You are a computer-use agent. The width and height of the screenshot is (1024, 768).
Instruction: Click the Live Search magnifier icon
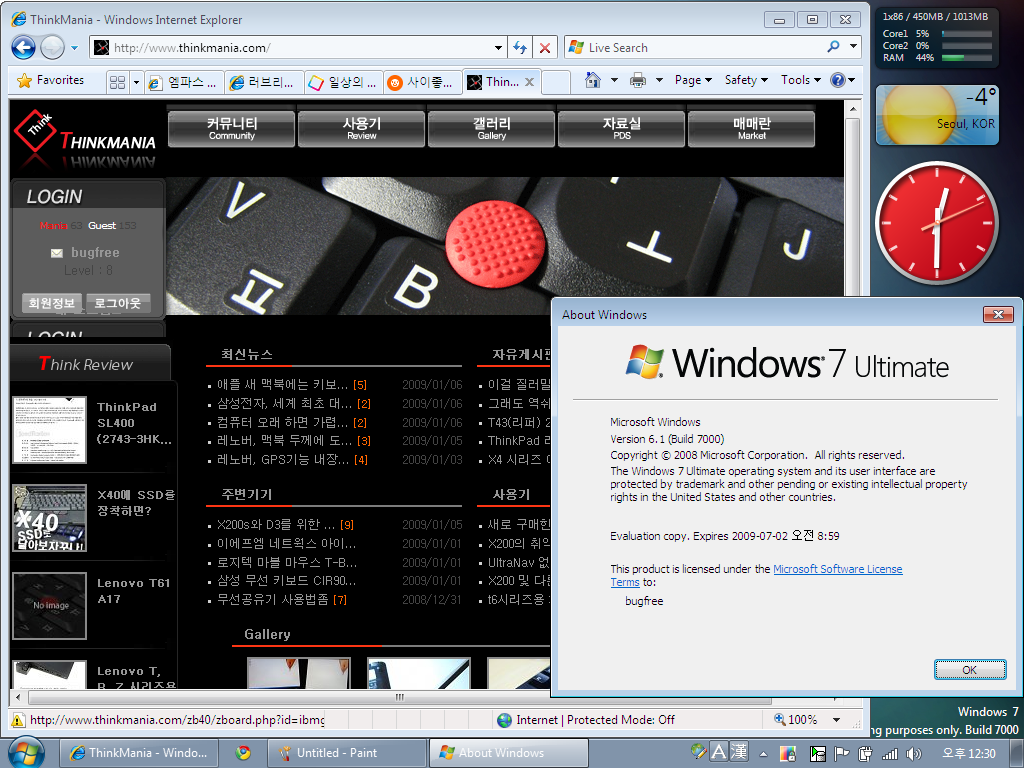[x=833, y=47]
